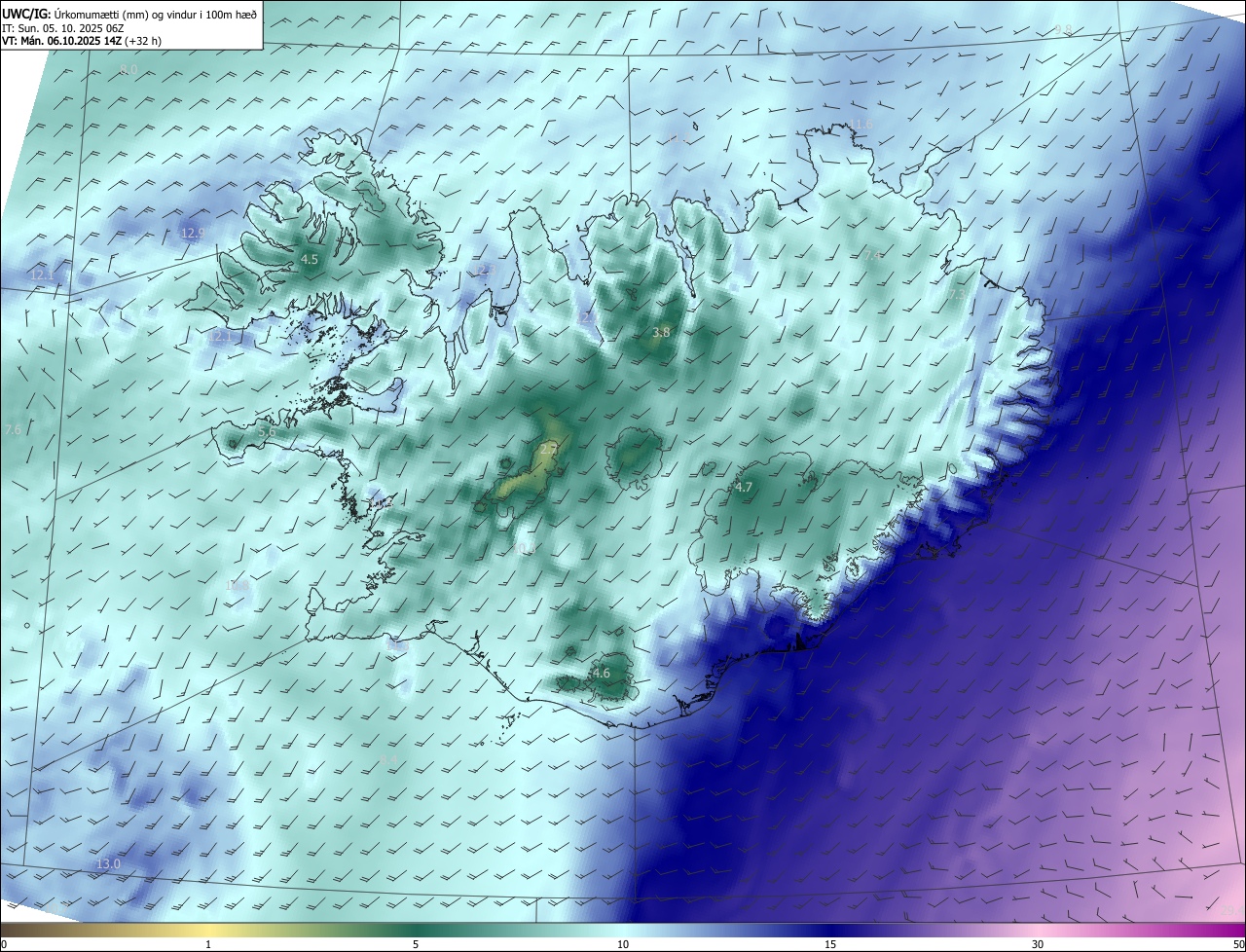Click the 4.7 value label on map

(744, 487)
